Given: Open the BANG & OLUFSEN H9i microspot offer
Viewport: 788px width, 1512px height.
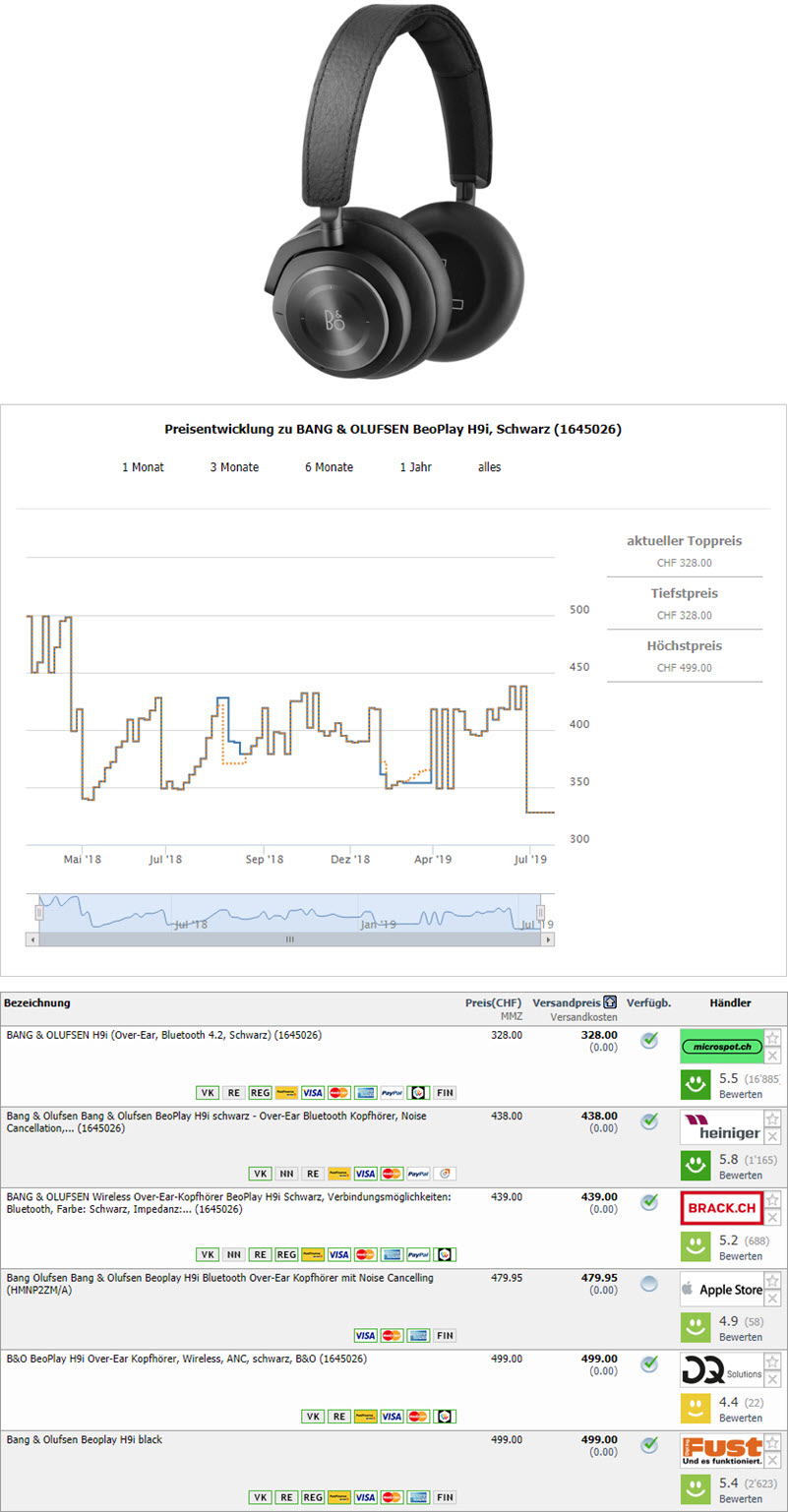Looking at the screenshot, I should (x=163, y=1035).
